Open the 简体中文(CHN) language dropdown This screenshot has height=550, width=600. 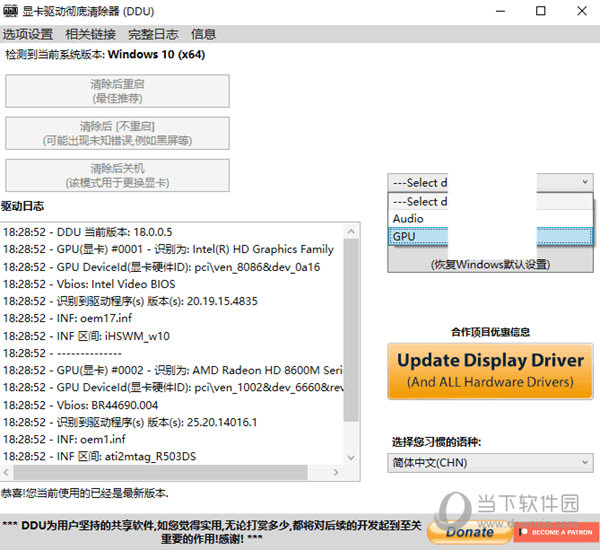point(491,463)
